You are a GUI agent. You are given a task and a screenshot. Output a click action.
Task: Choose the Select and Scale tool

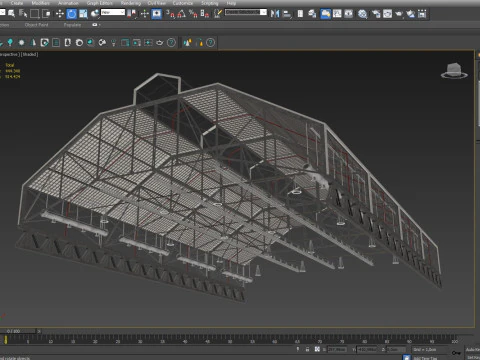coord(83,14)
